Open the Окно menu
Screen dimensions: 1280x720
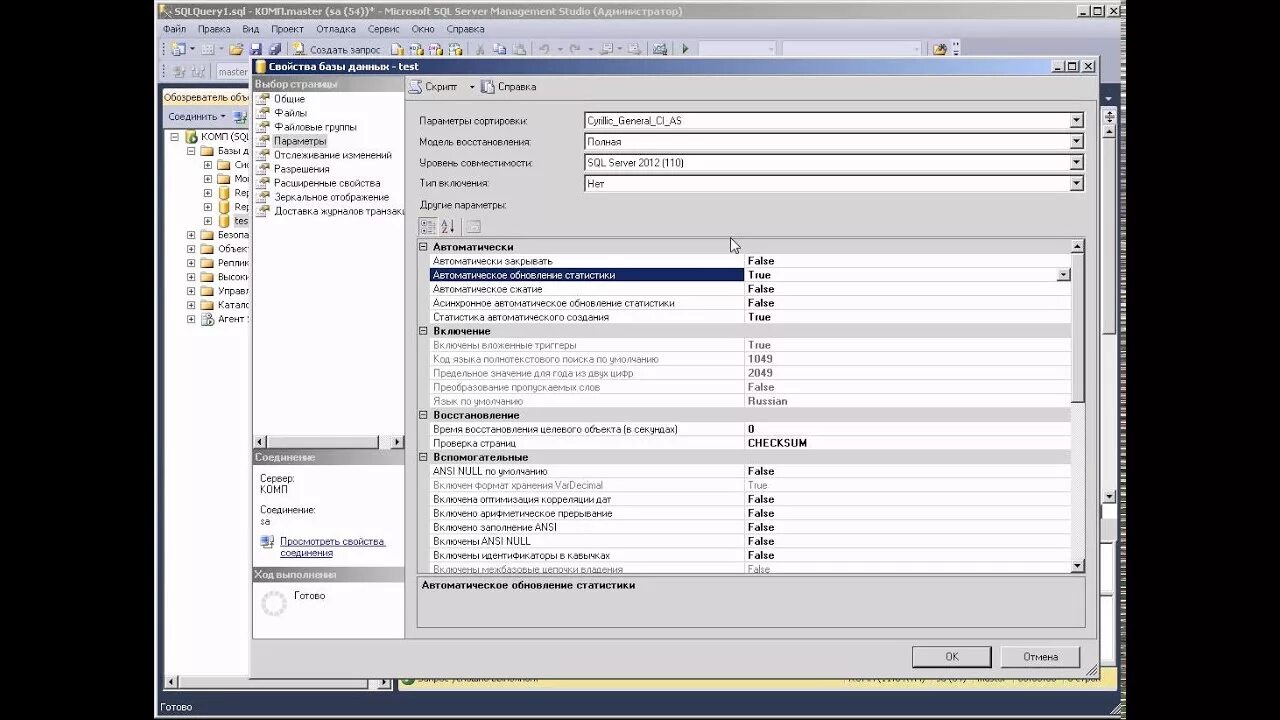point(423,29)
